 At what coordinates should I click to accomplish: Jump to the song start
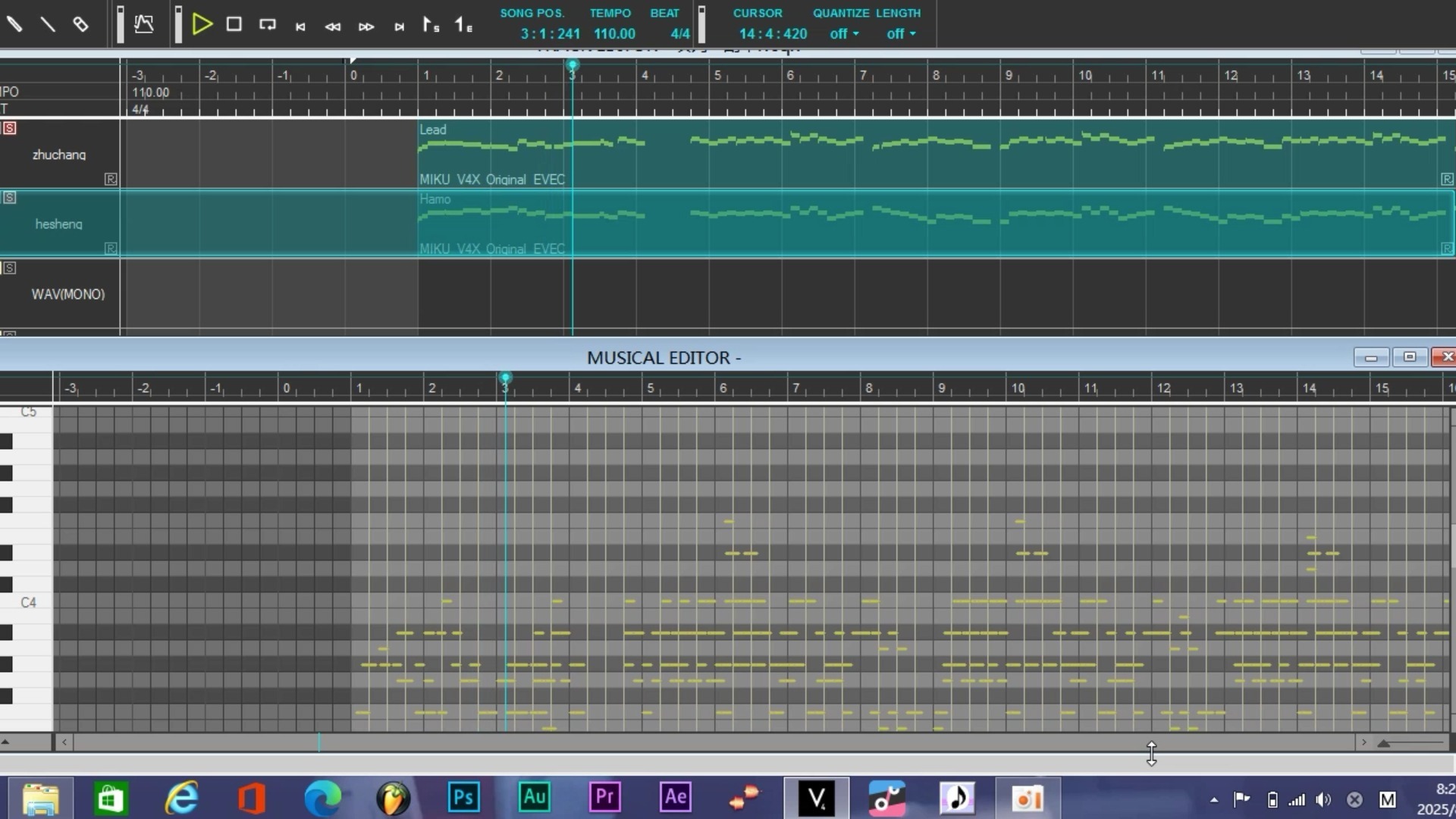(300, 27)
